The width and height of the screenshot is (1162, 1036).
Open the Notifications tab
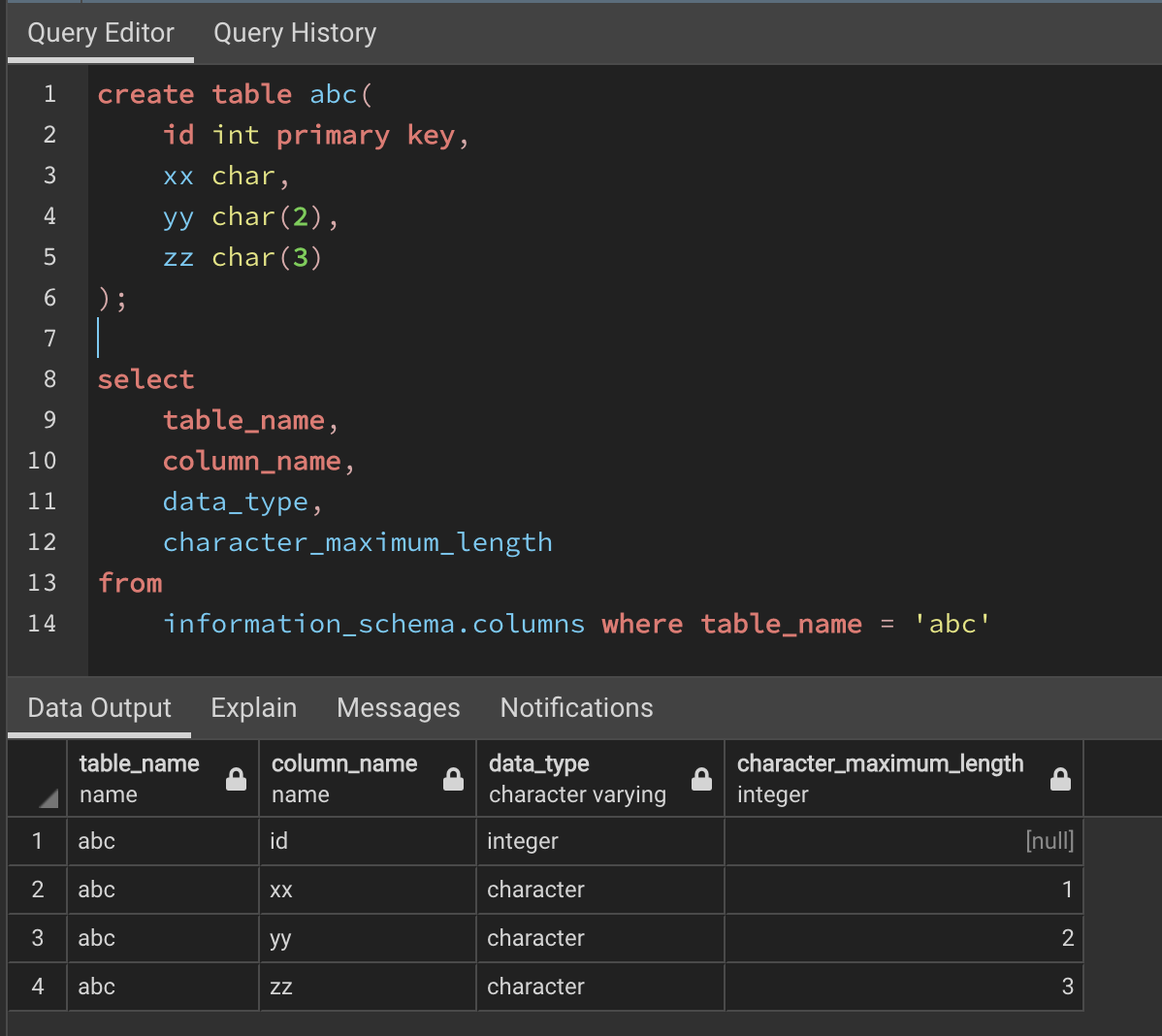click(576, 708)
